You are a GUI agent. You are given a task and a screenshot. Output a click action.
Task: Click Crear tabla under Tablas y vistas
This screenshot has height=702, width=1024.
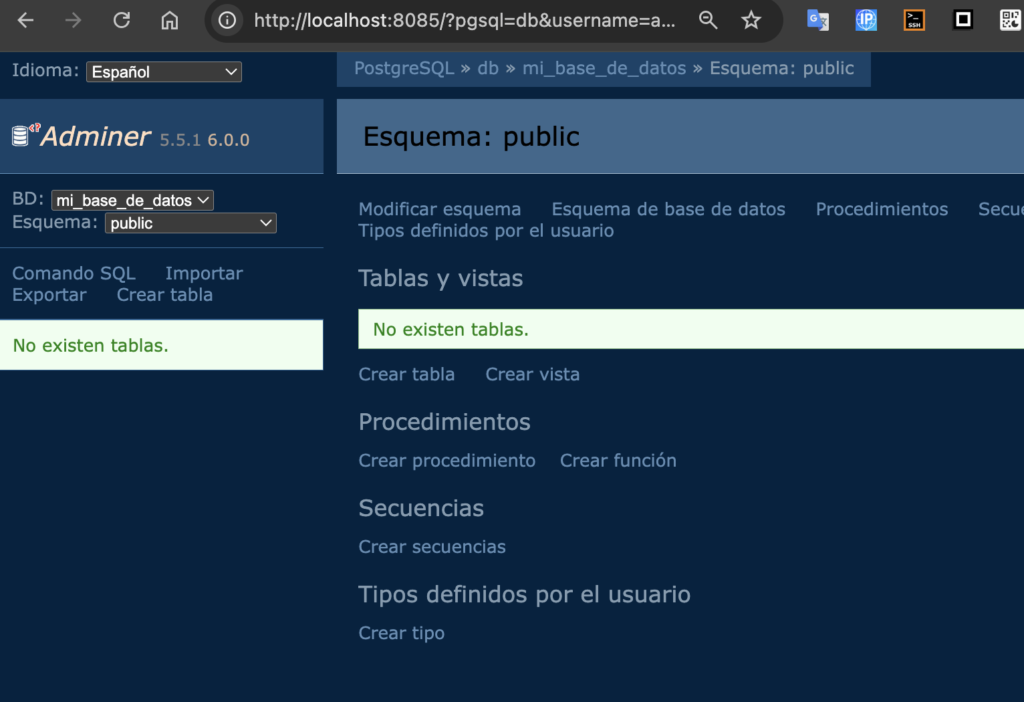[x=406, y=374]
